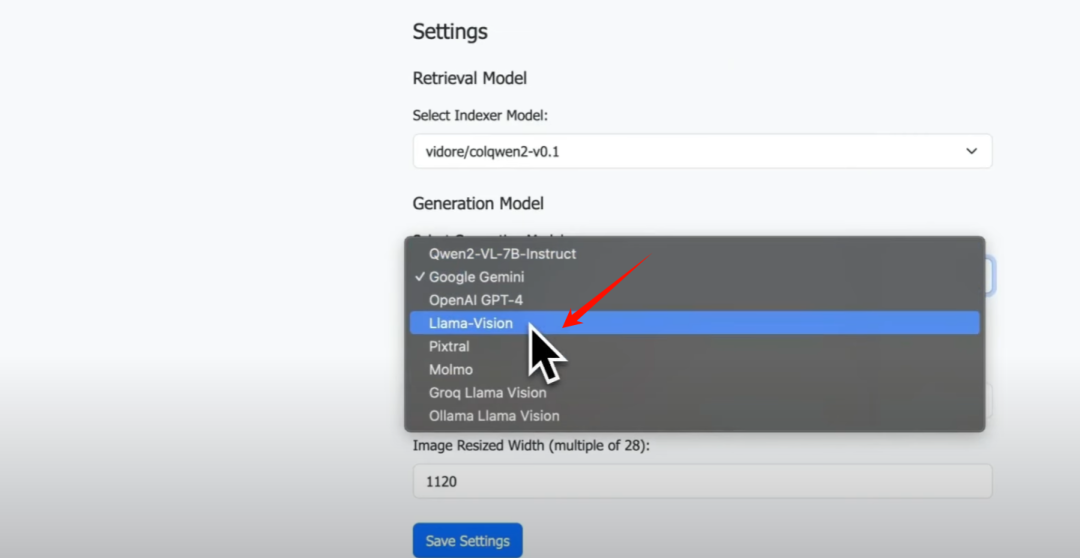
Task: Select the highlighted Llama-Vision option
Action: coord(471,323)
